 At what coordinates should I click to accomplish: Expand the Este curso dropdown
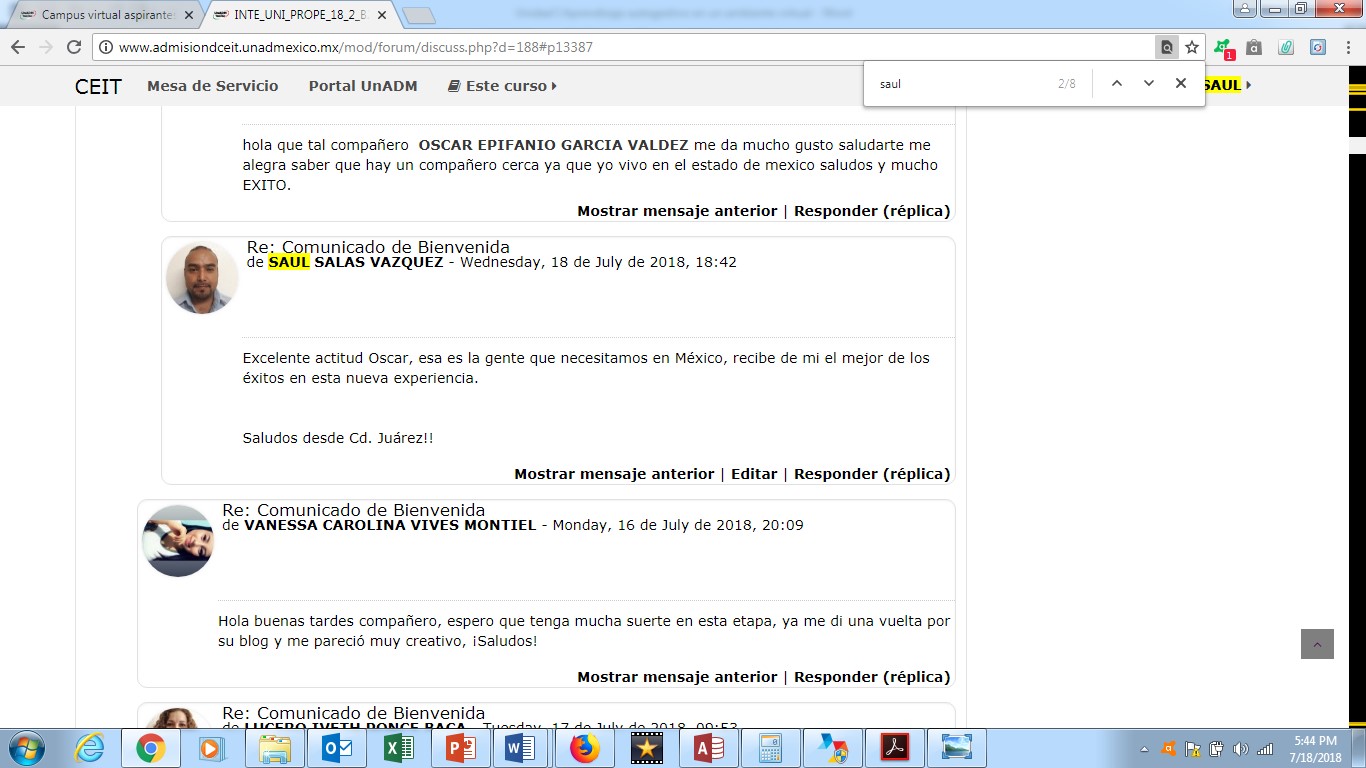click(x=504, y=86)
